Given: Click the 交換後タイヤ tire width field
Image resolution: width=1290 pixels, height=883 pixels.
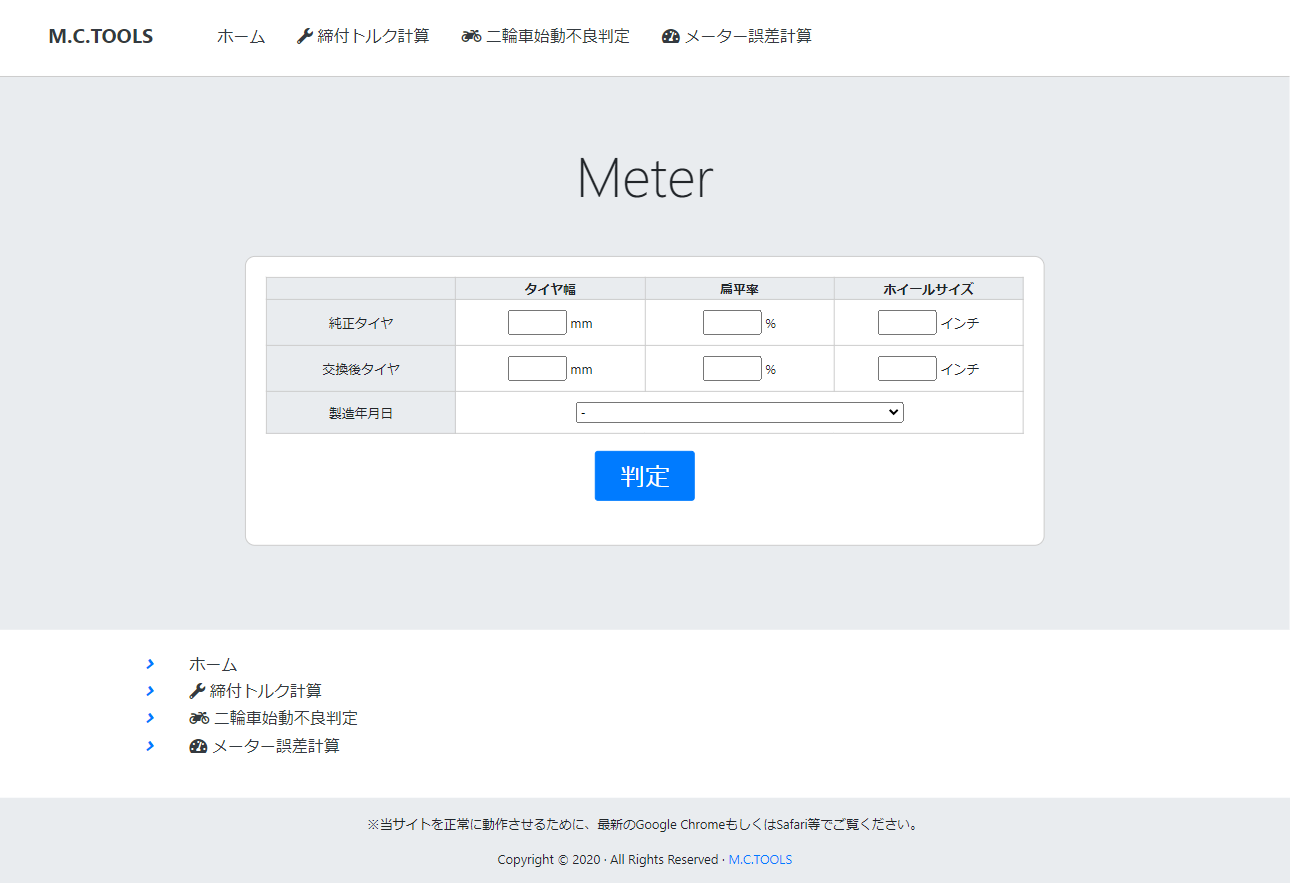Looking at the screenshot, I should pos(537,369).
